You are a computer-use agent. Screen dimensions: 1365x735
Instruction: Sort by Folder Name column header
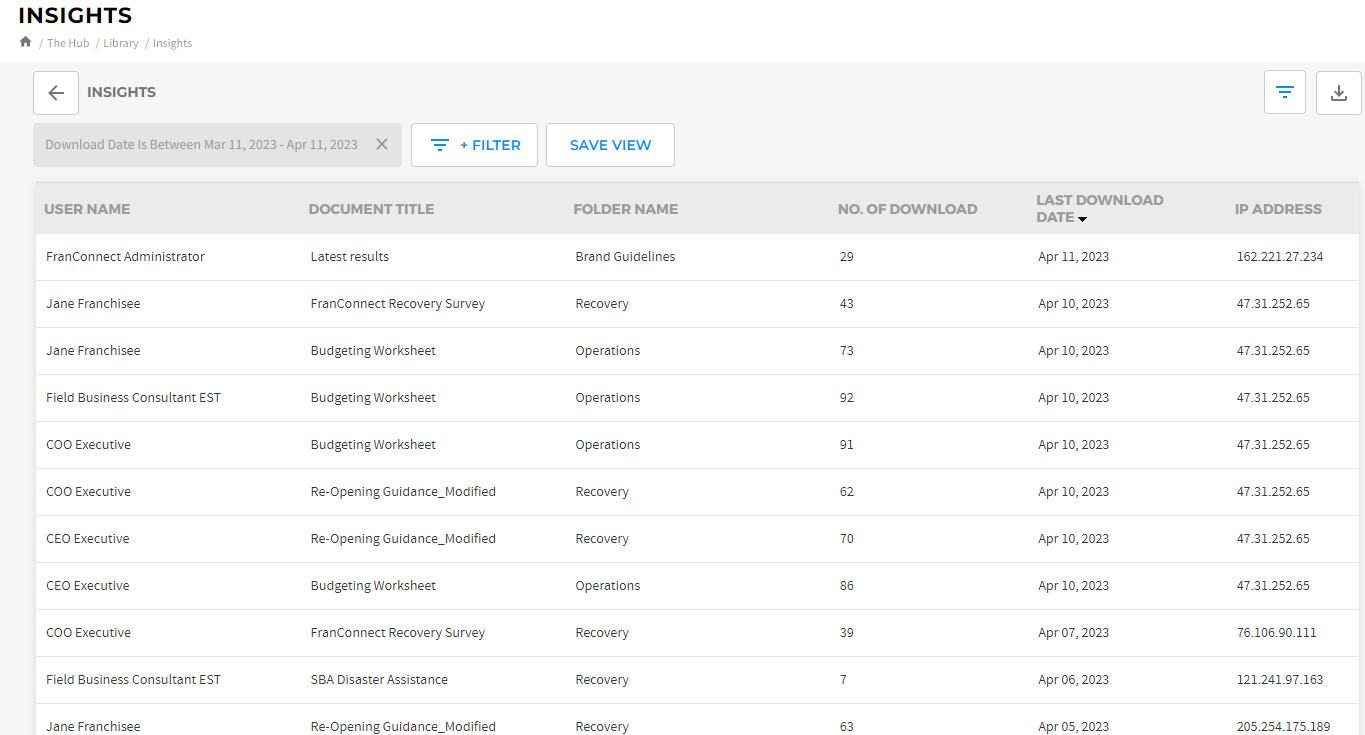[625, 209]
